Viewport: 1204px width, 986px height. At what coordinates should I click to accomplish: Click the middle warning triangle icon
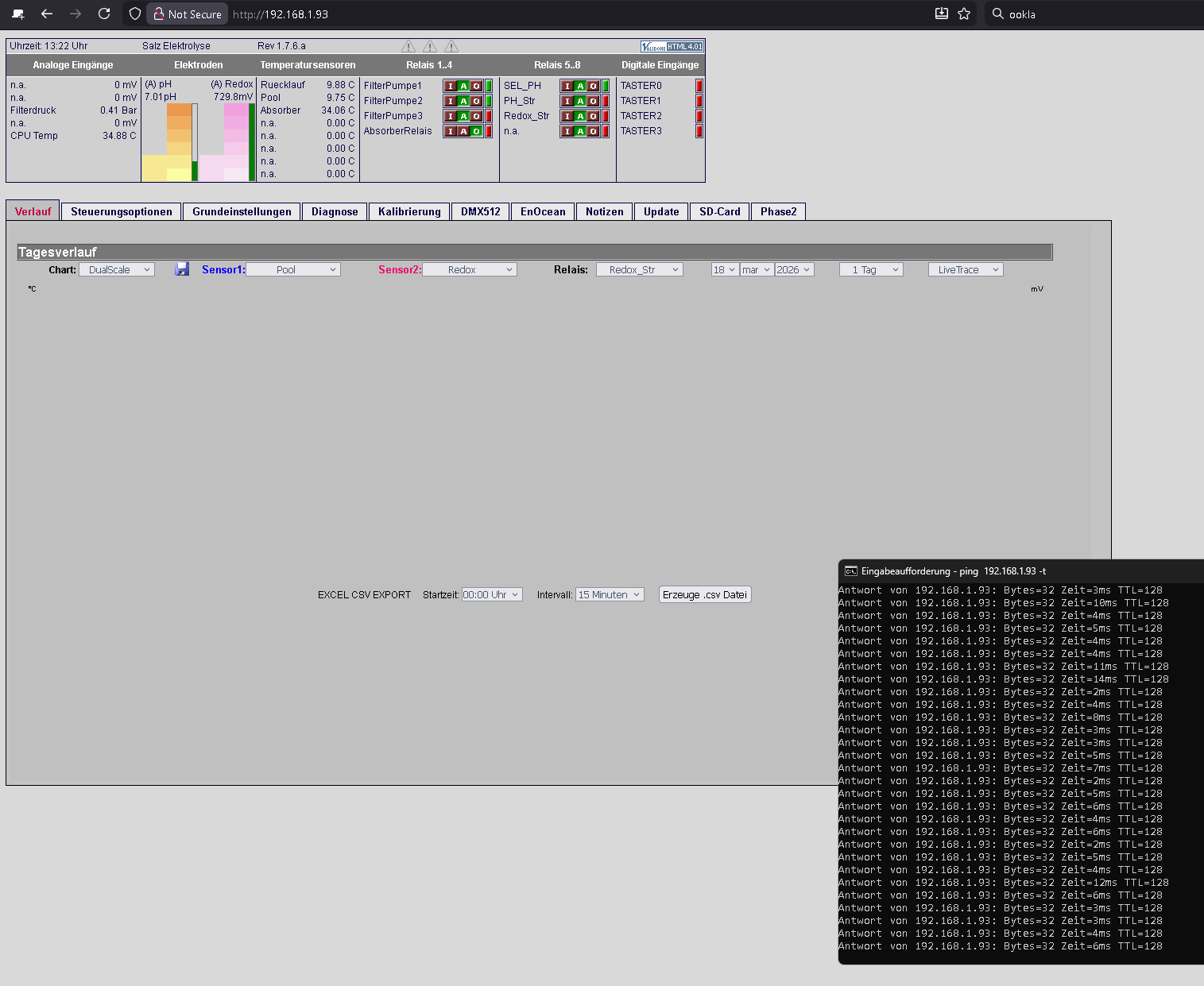click(x=430, y=46)
